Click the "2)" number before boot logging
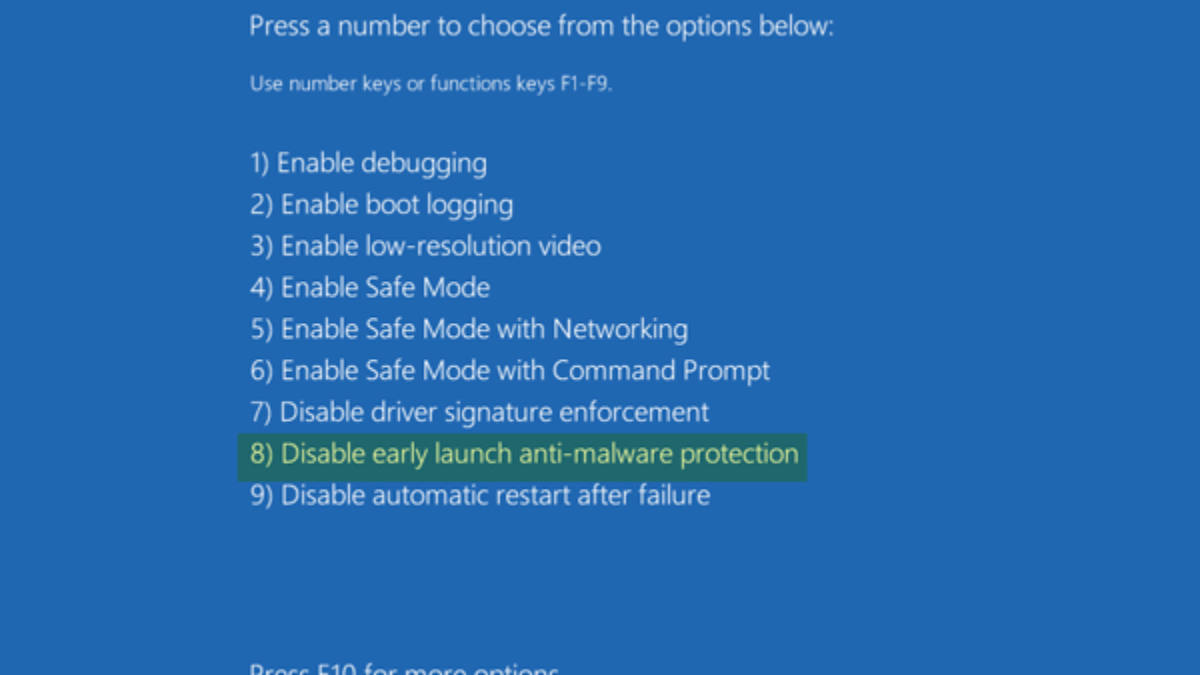1200x675 pixels. [261, 205]
